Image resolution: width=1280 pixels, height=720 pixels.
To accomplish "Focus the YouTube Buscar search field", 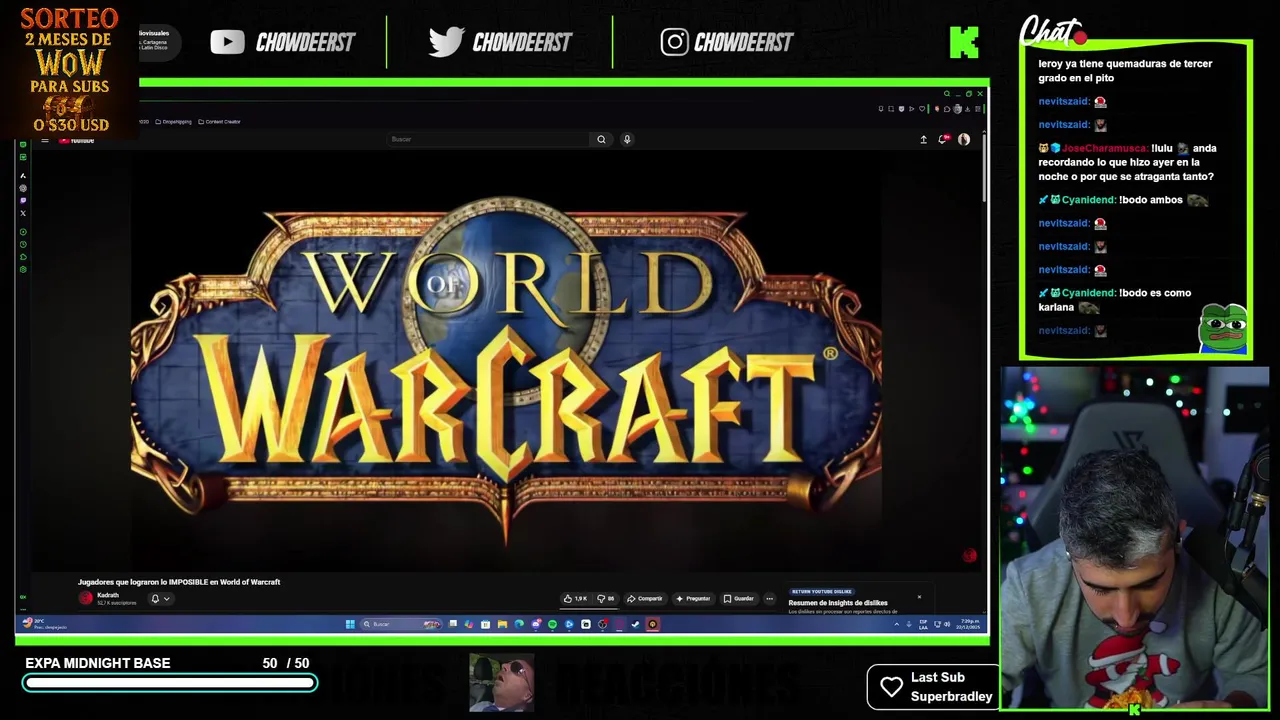I will pyautogui.click(x=490, y=139).
